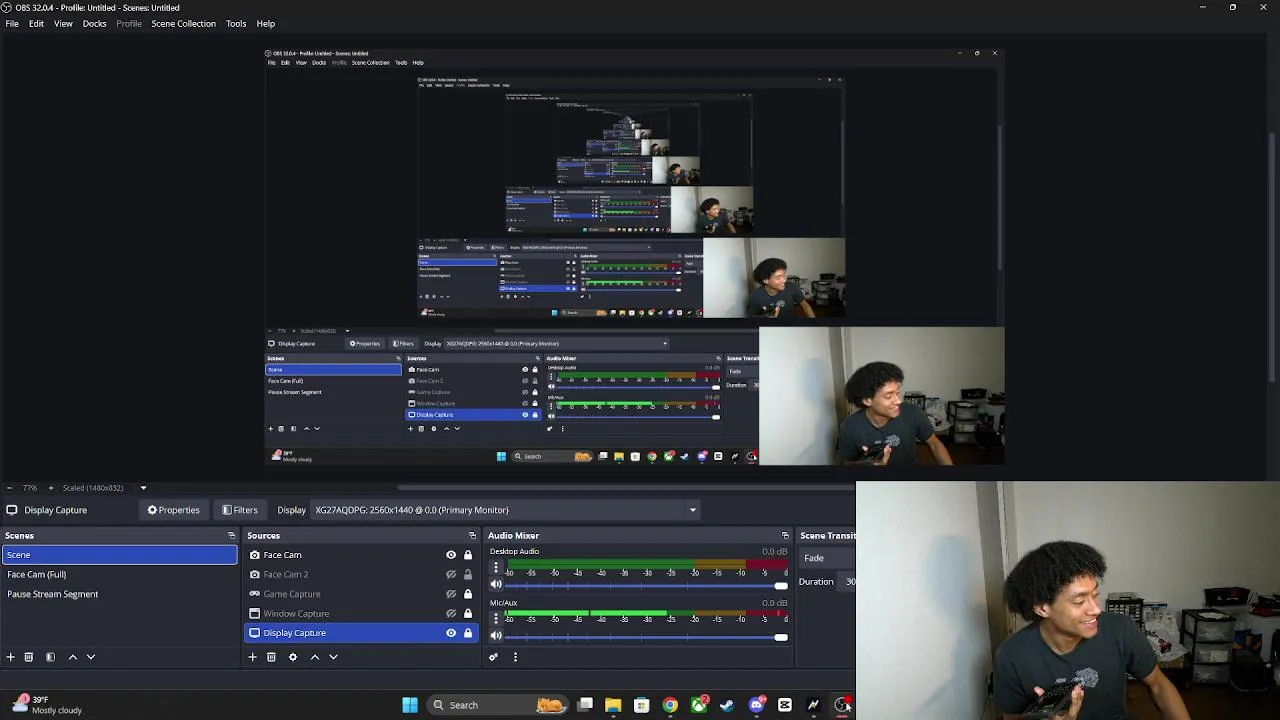Open Steam from the taskbar
The width and height of the screenshot is (1280, 720).
(727, 705)
